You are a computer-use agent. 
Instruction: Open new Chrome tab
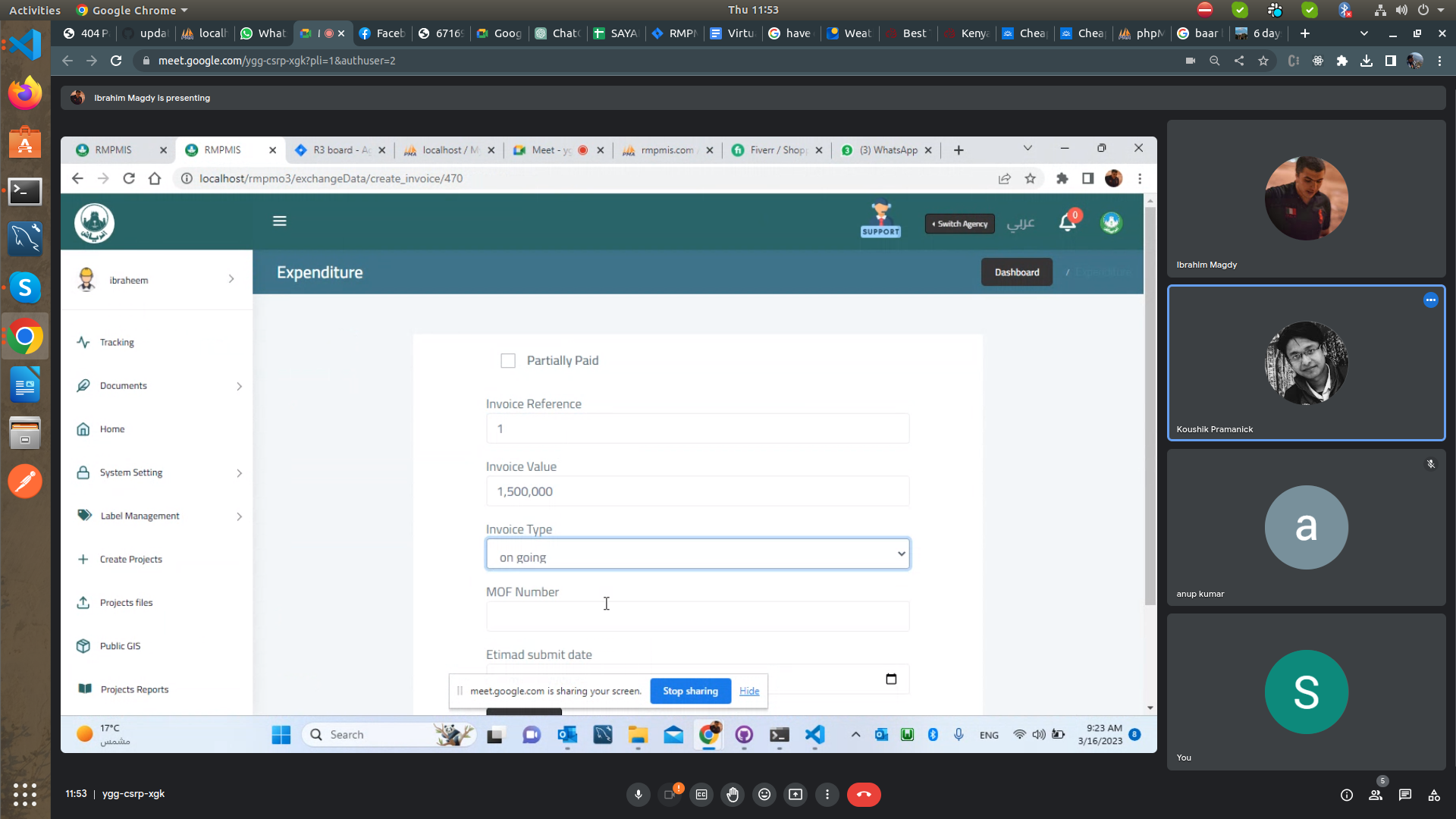1304,33
